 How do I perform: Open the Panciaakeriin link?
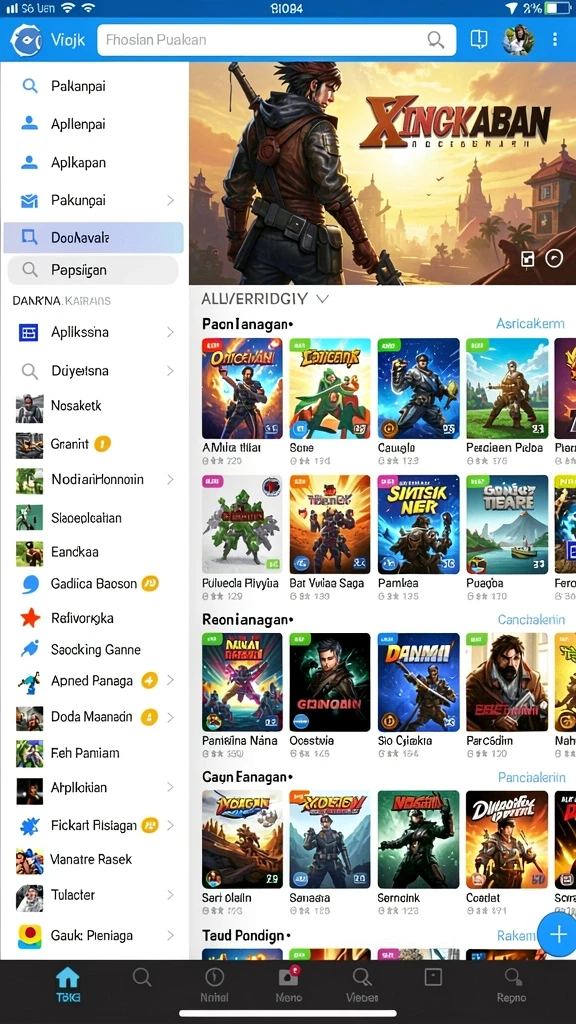tap(531, 777)
